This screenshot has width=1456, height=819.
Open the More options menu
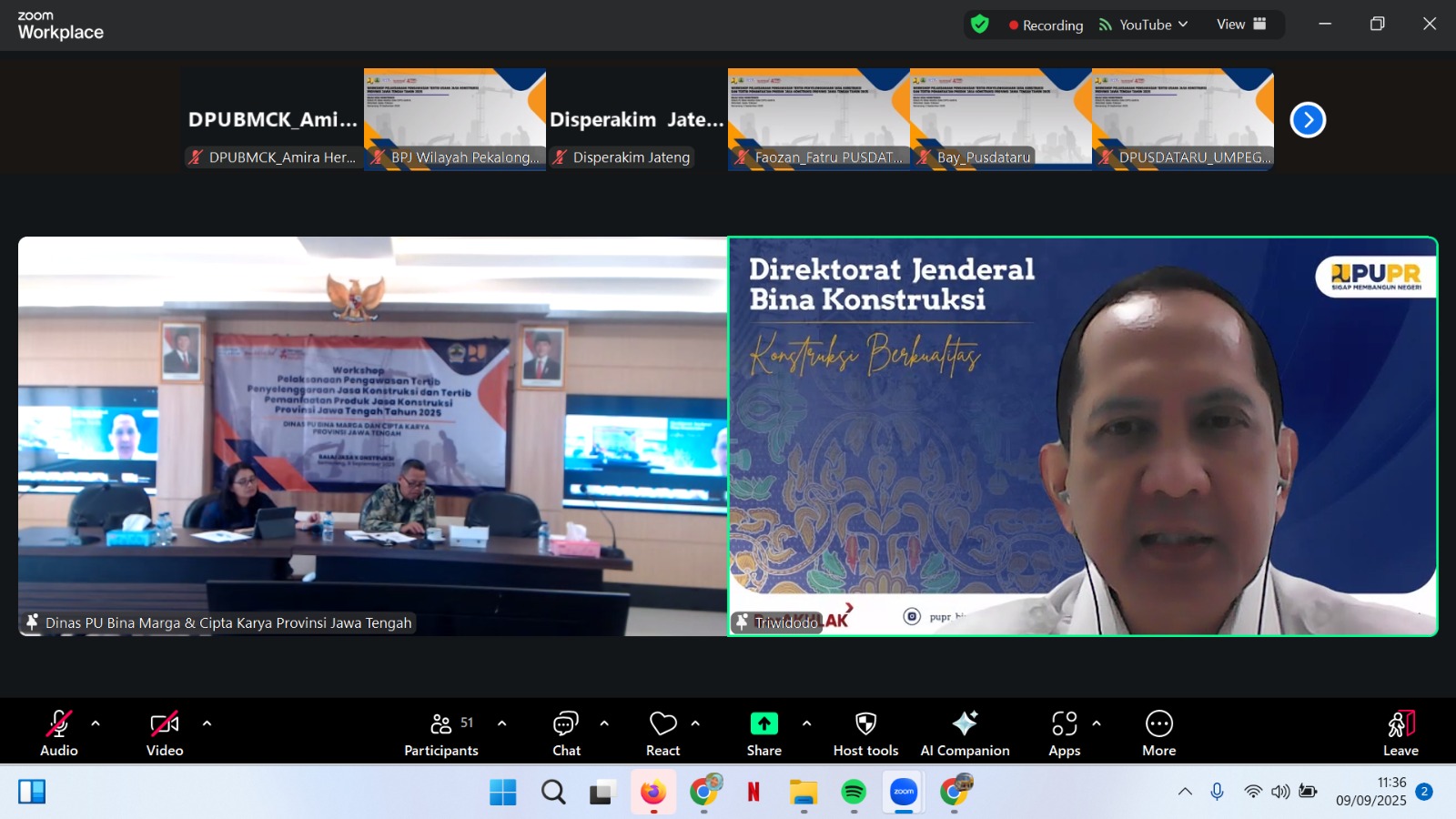point(1158,733)
